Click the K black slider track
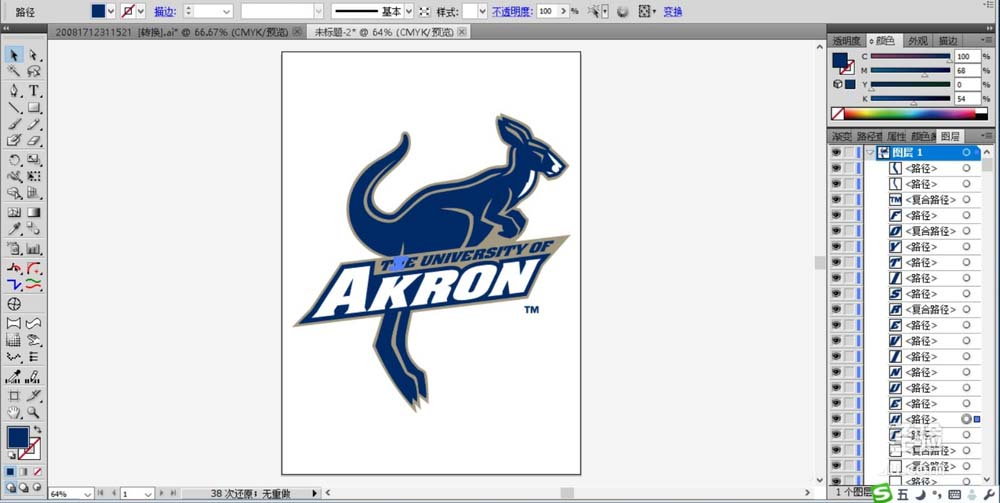 pos(911,98)
